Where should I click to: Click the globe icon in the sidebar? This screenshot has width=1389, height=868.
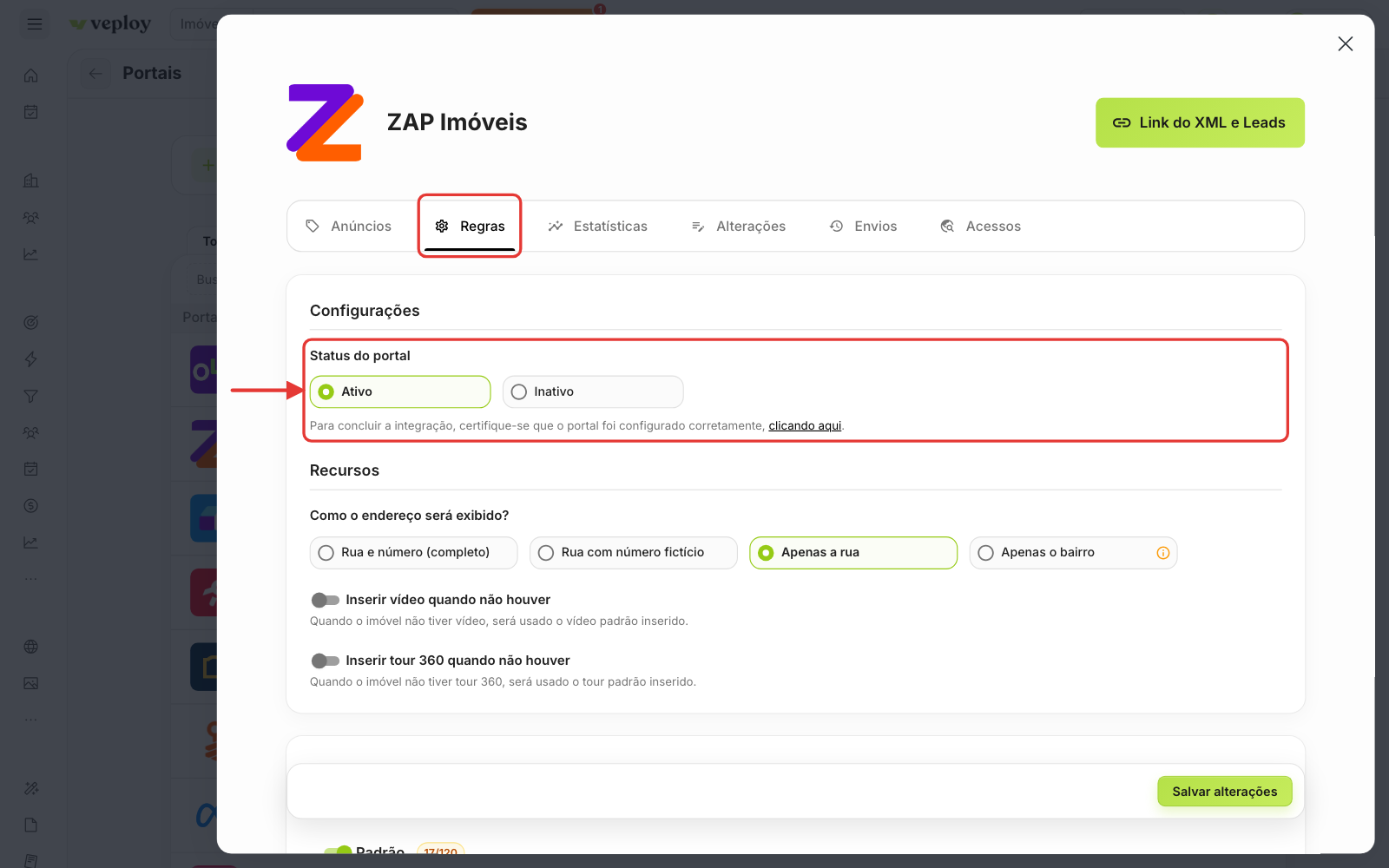pyautogui.click(x=31, y=647)
